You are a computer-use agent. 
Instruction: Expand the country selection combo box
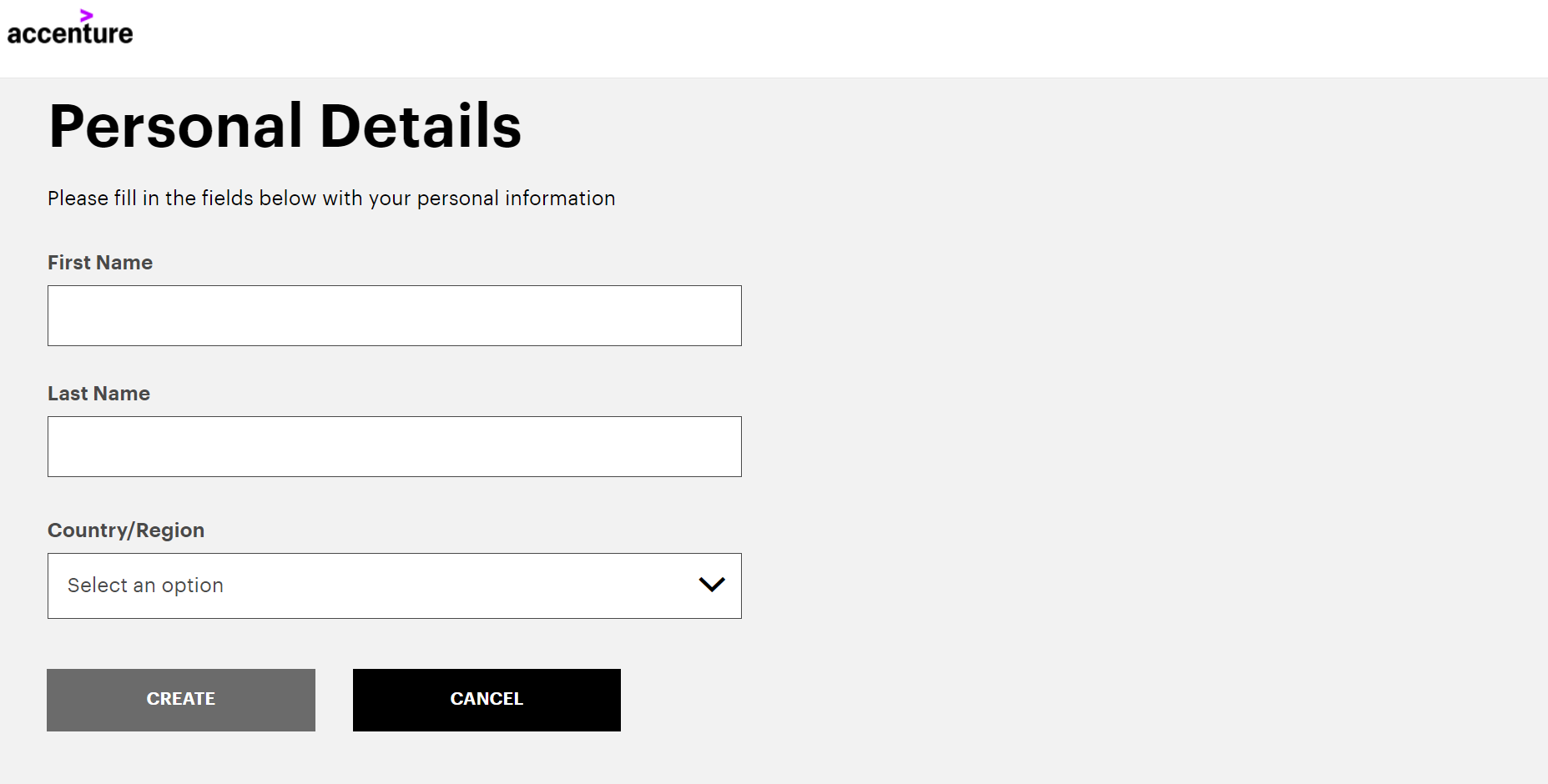394,585
